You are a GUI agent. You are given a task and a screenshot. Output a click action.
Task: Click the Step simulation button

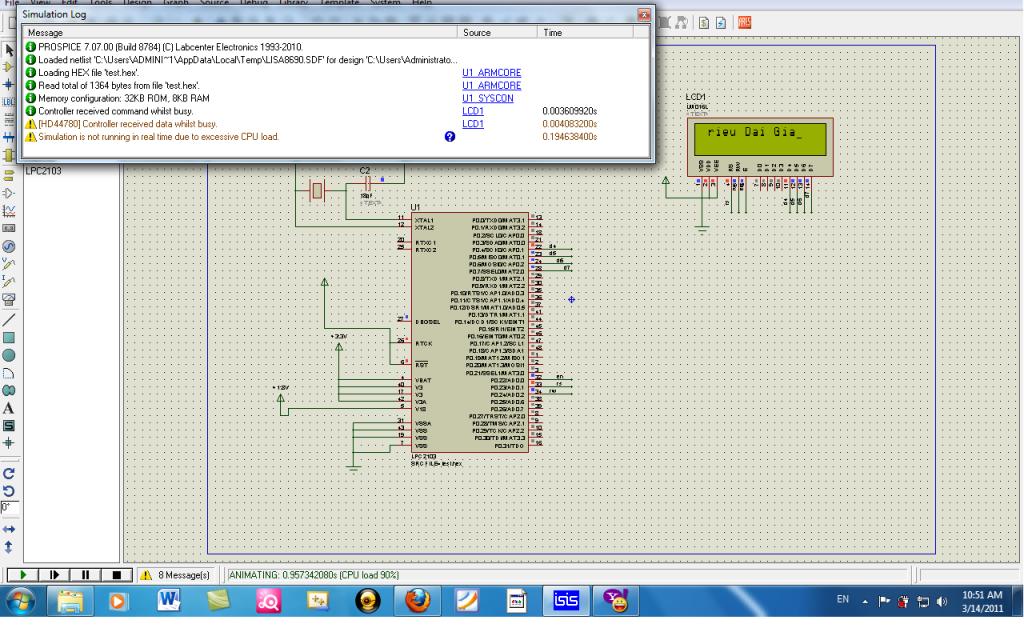point(55,575)
